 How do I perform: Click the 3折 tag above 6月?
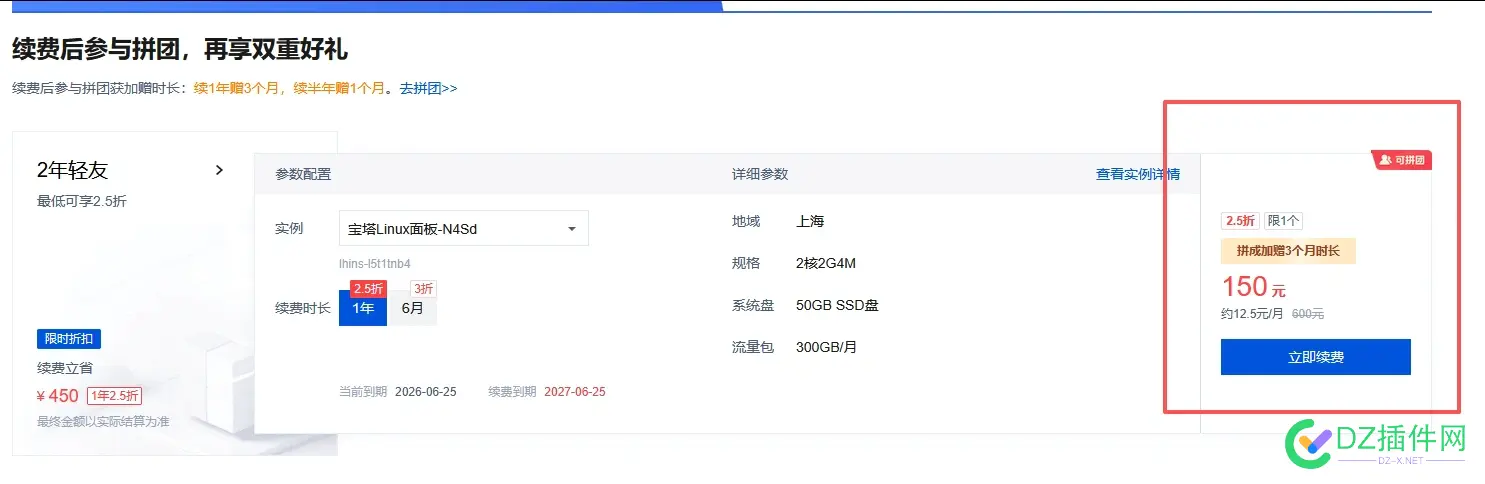click(423, 289)
